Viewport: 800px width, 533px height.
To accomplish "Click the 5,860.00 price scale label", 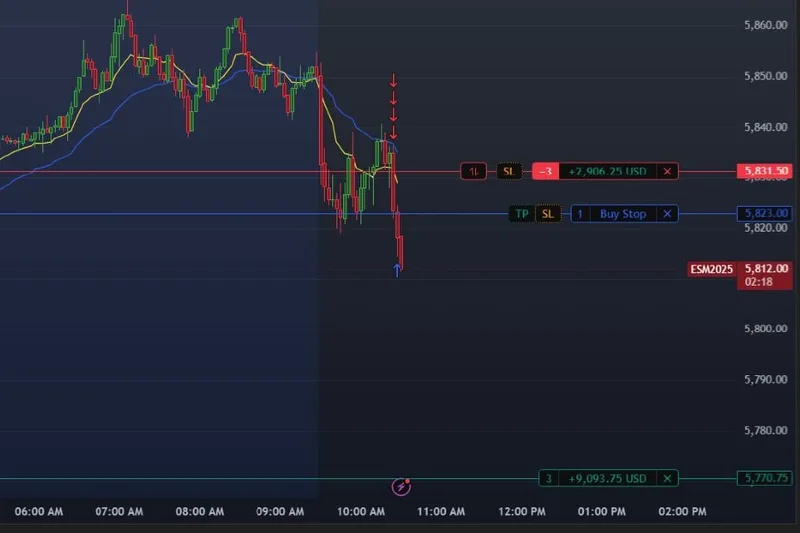I will pyautogui.click(x=765, y=26).
